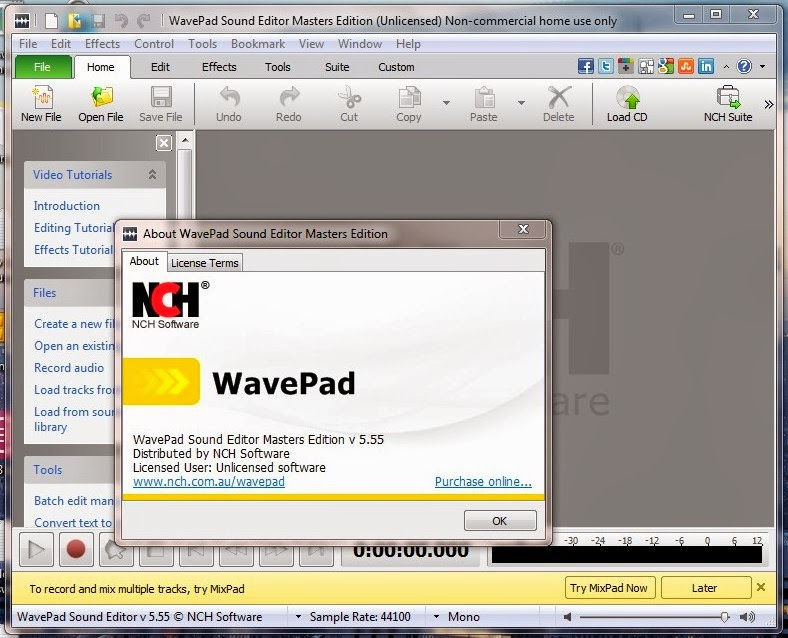Expand the Paste dropdown arrow

pyautogui.click(x=522, y=103)
